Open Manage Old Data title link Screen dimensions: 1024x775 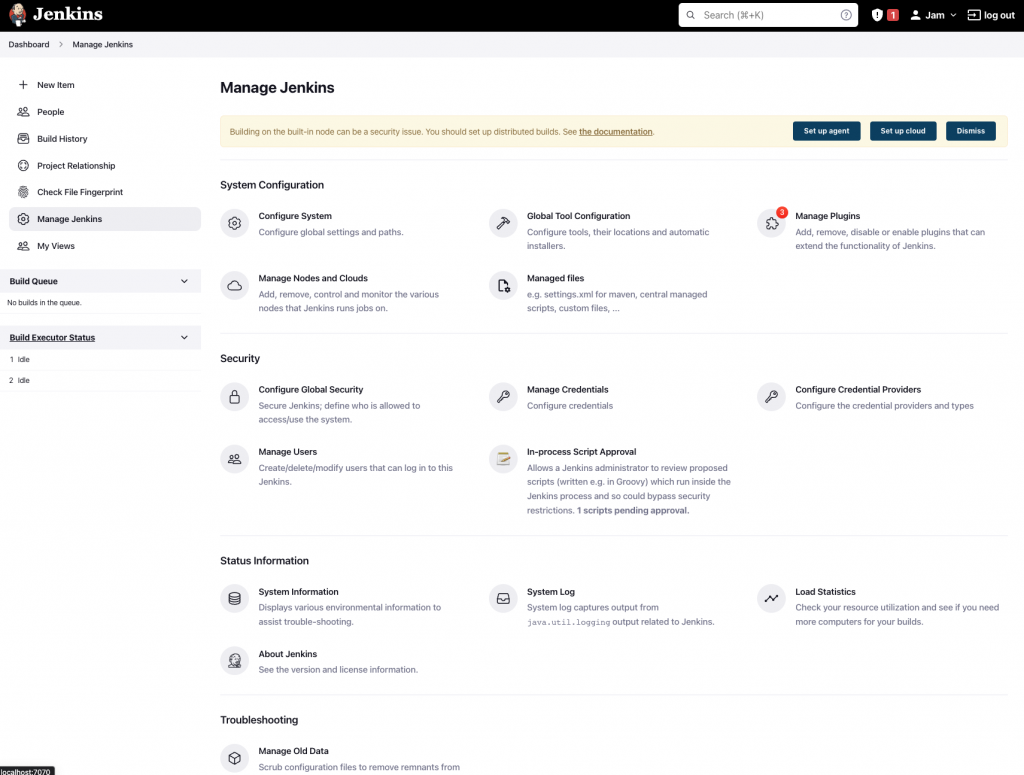click(x=293, y=751)
